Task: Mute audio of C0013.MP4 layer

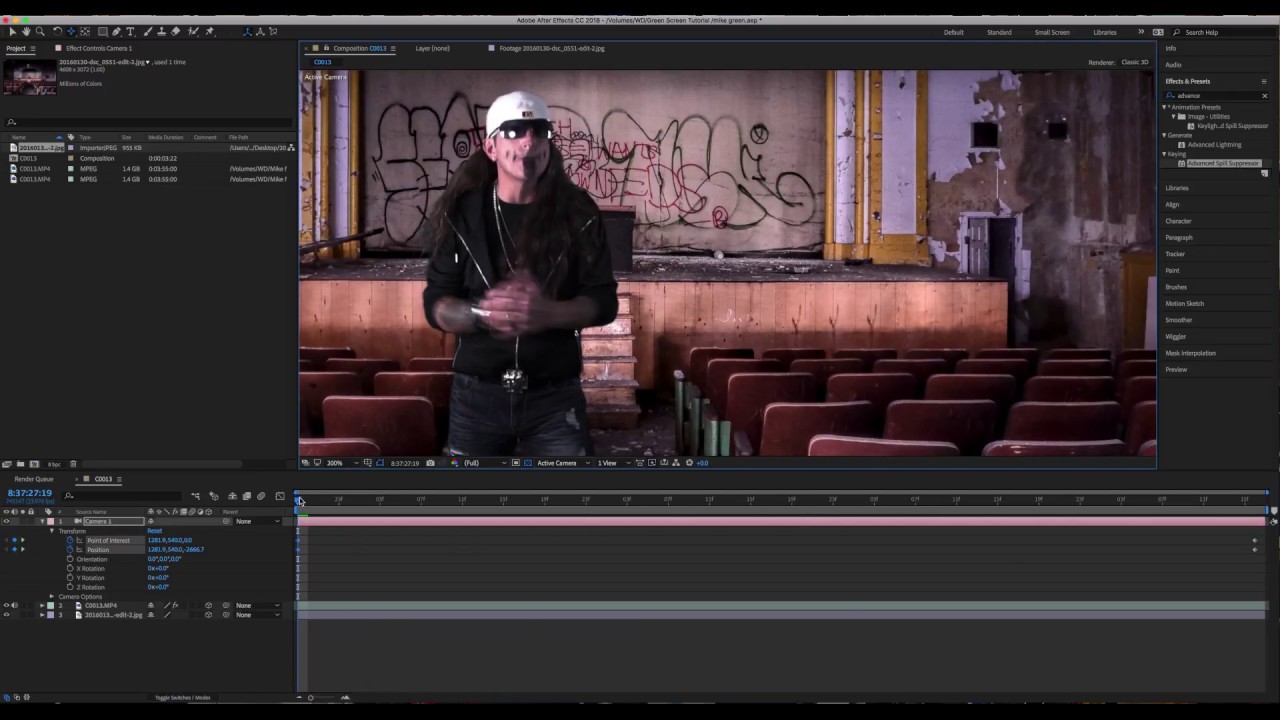Action: click(14, 605)
